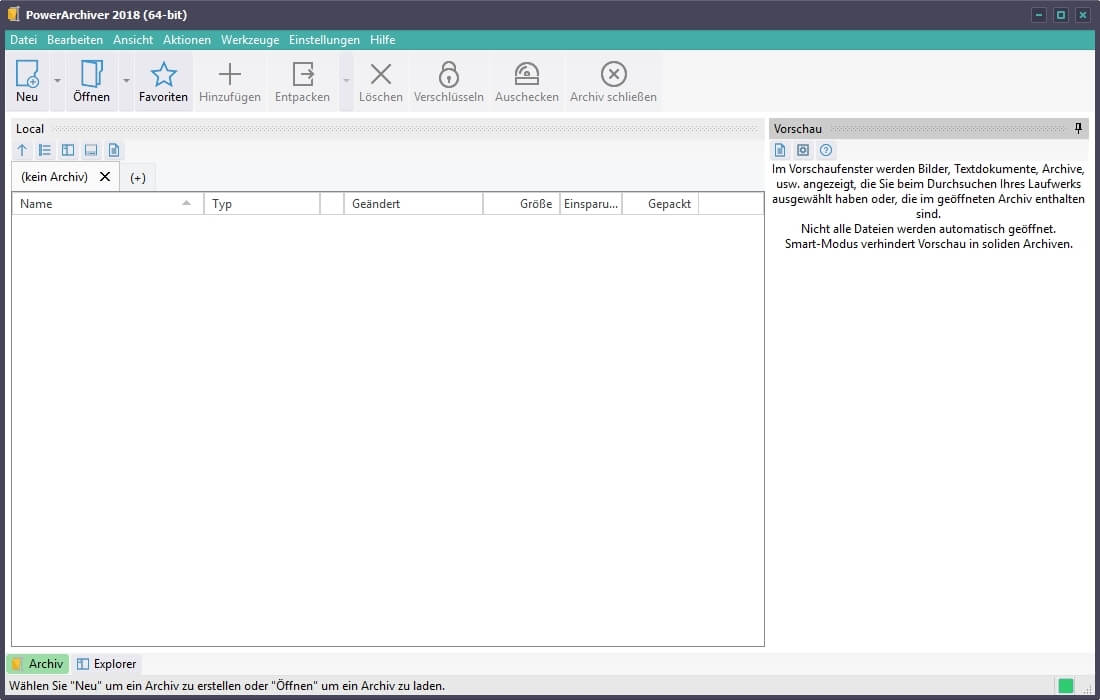Image resolution: width=1100 pixels, height=700 pixels.
Task: Open the preview settings gear icon
Action: pos(803,150)
